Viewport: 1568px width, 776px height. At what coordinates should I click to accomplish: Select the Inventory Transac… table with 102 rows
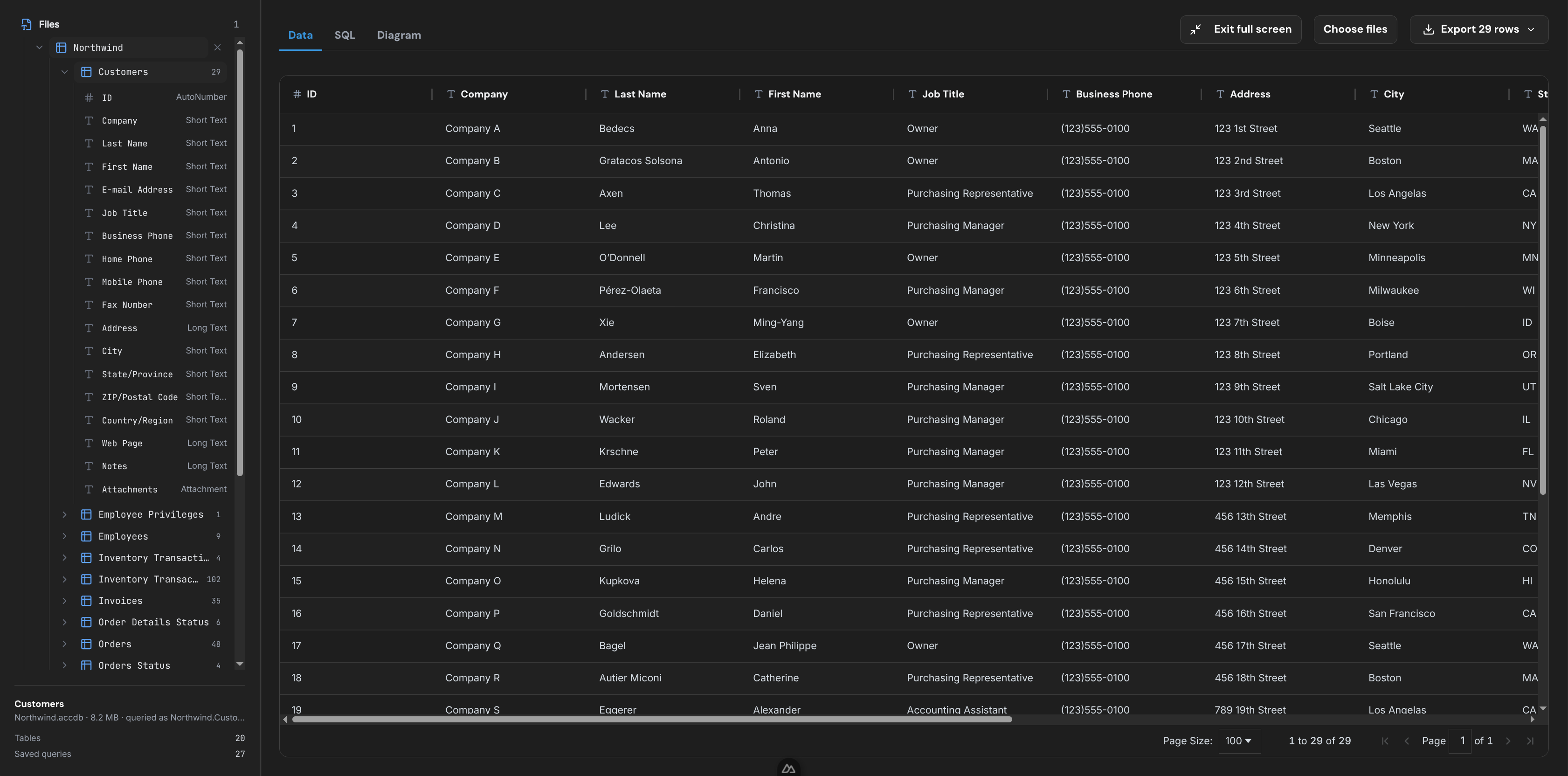[x=149, y=579]
